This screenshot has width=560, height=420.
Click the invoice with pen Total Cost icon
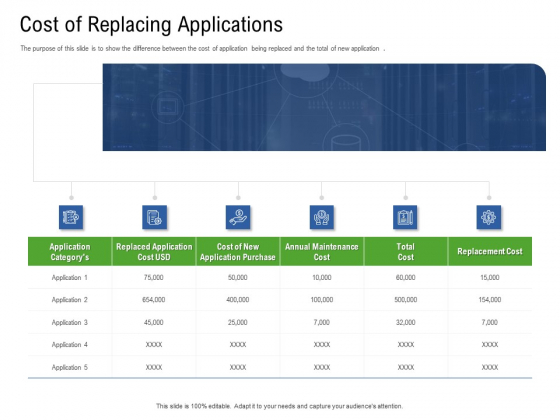pos(405,217)
